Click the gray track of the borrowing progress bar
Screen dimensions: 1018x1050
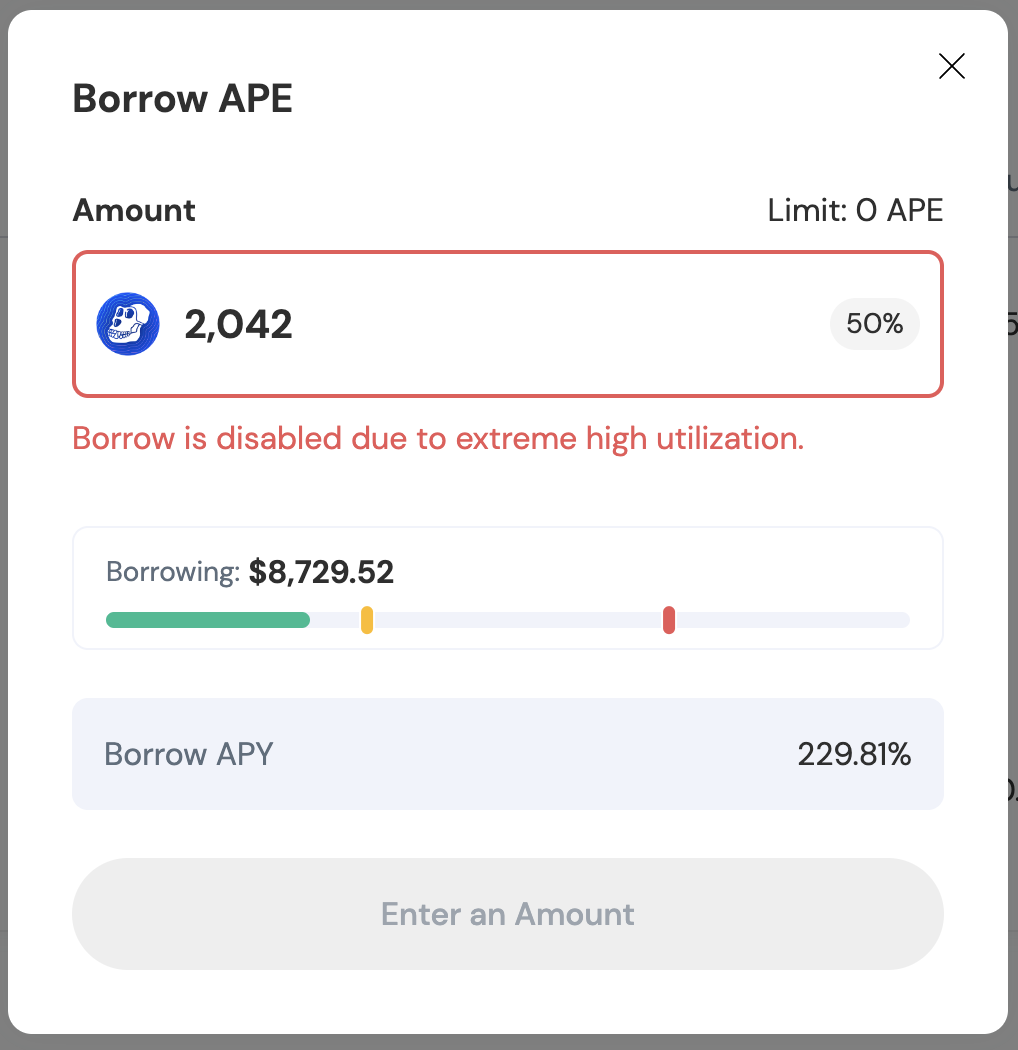coord(800,619)
